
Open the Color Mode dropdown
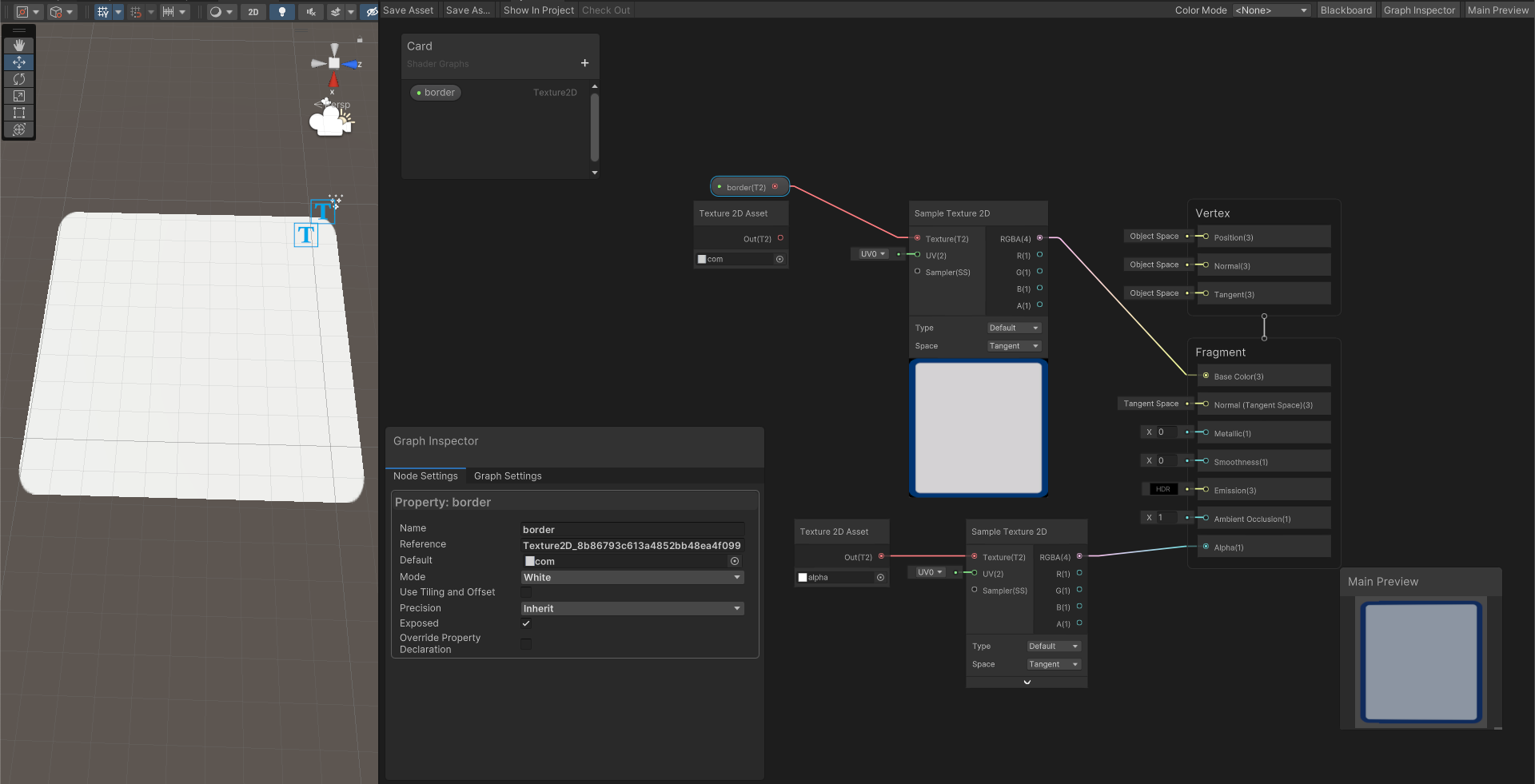[x=1270, y=10]
